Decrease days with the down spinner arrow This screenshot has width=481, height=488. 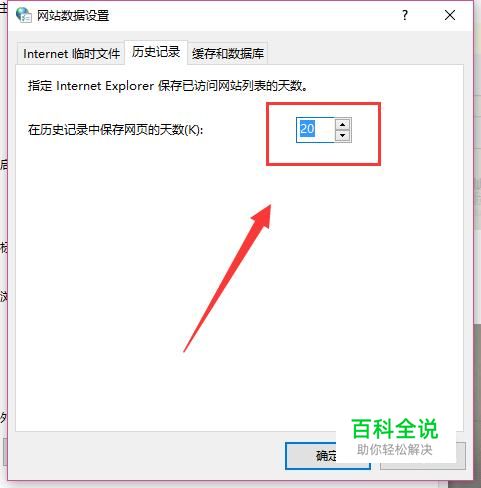coord(343,136)
